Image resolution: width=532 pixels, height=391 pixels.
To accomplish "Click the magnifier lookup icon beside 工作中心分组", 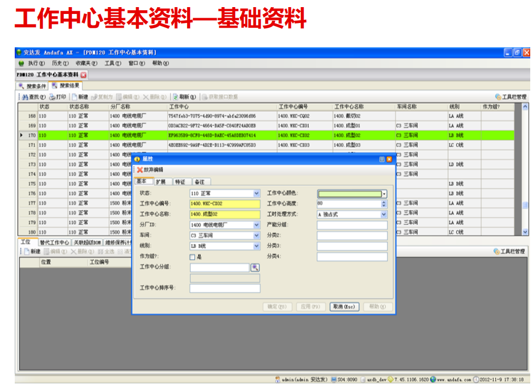I will point(255,268).
